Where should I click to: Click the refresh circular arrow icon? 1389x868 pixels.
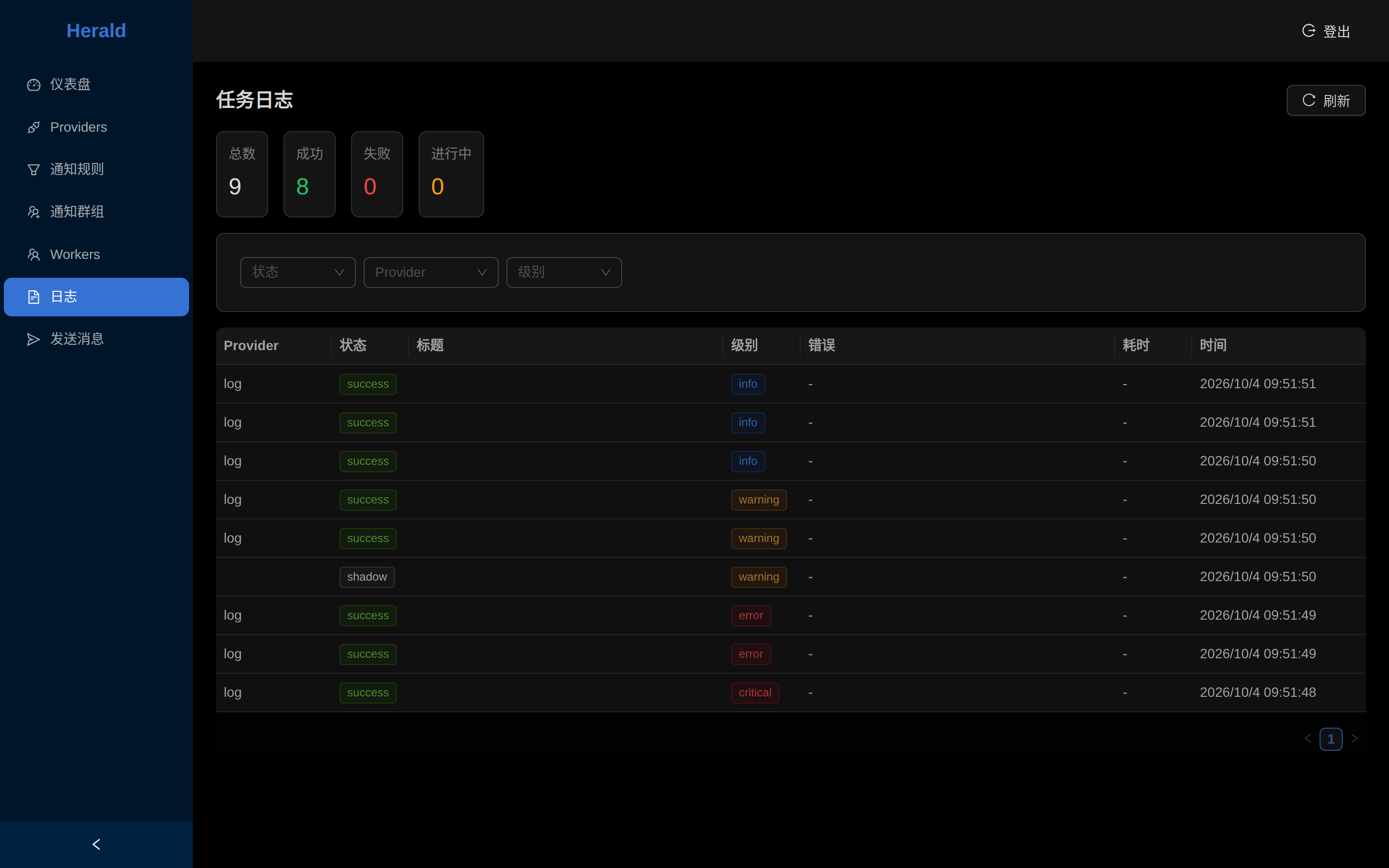[1308, 100]
